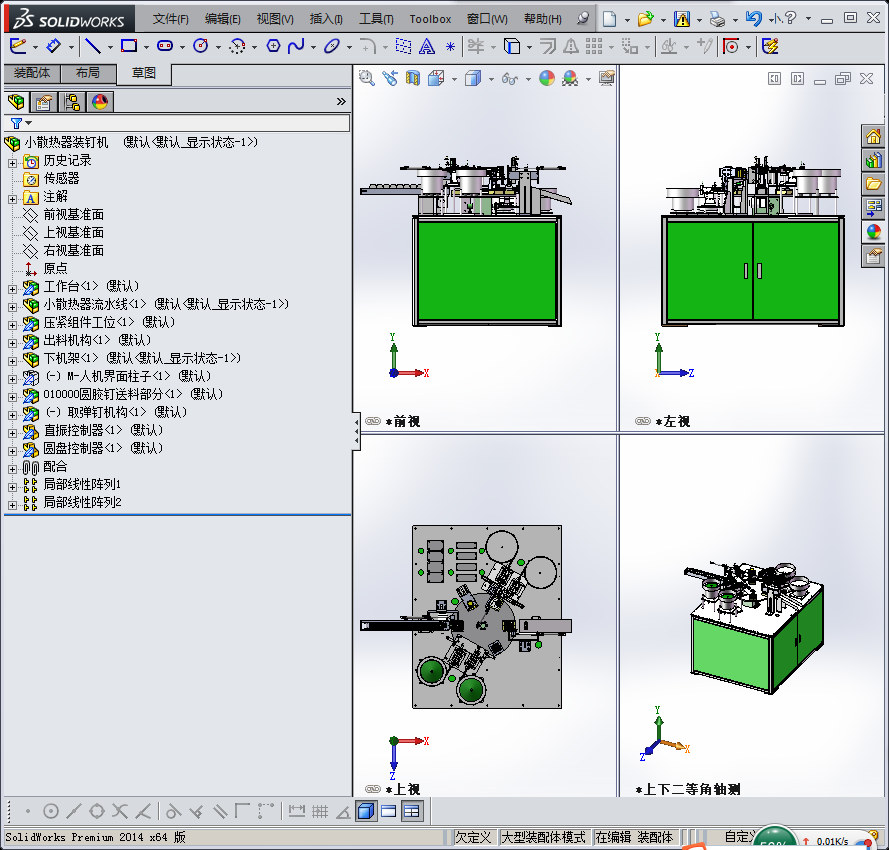The width and height of the screenshot is (889, 850).
Task: Click the Zoom to Fit icon
Action: (366, 78)
